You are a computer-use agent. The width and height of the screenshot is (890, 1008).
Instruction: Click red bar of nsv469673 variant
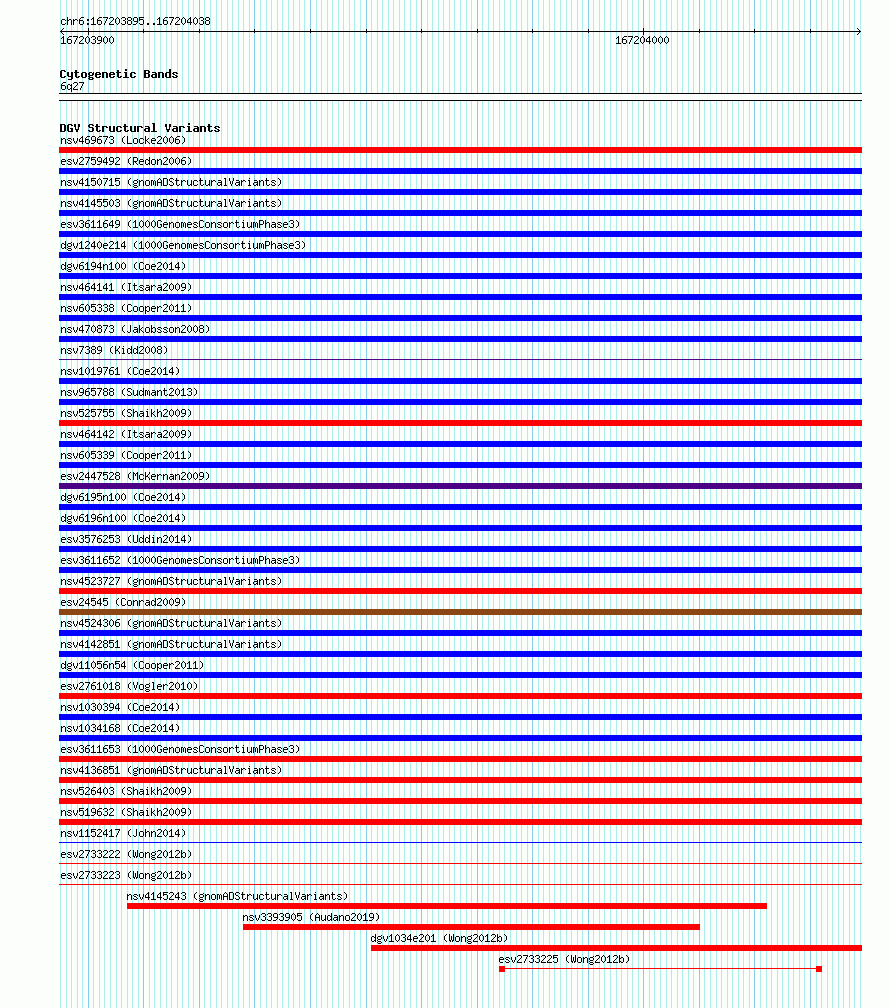pos(460,150)
